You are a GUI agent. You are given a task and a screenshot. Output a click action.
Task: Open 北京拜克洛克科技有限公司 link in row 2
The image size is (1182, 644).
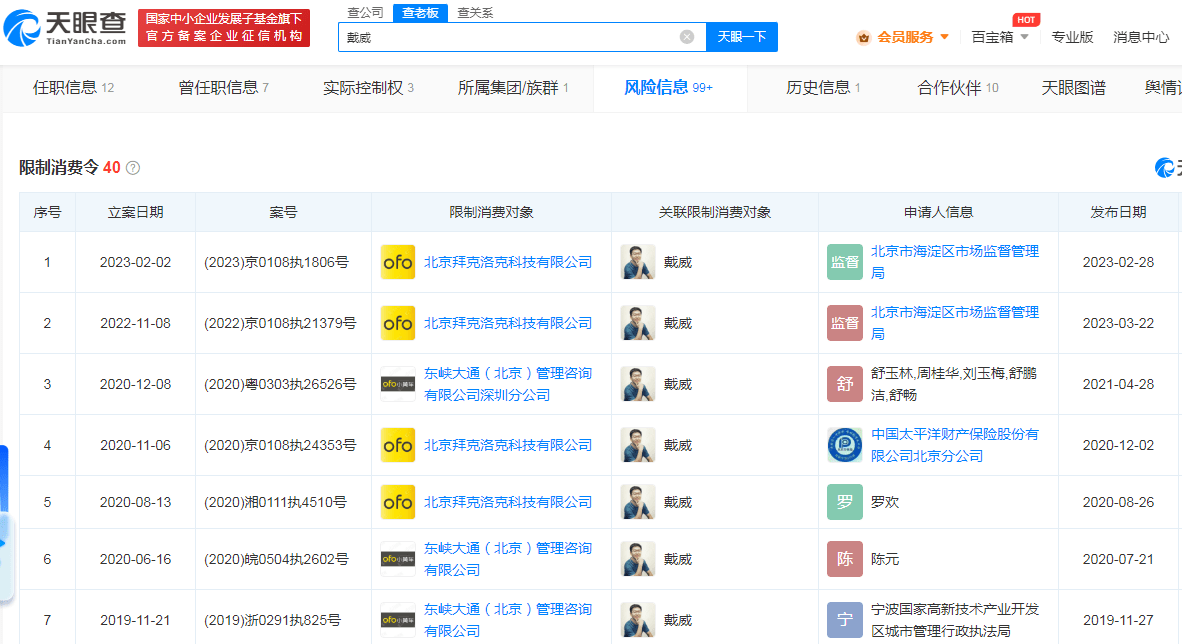(507, 324)
